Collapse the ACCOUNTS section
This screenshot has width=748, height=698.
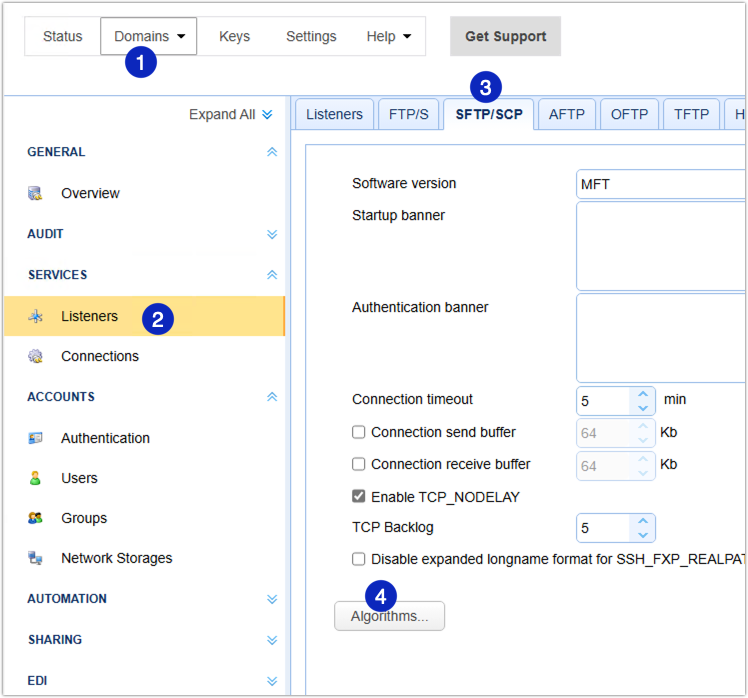coord(272,397)
